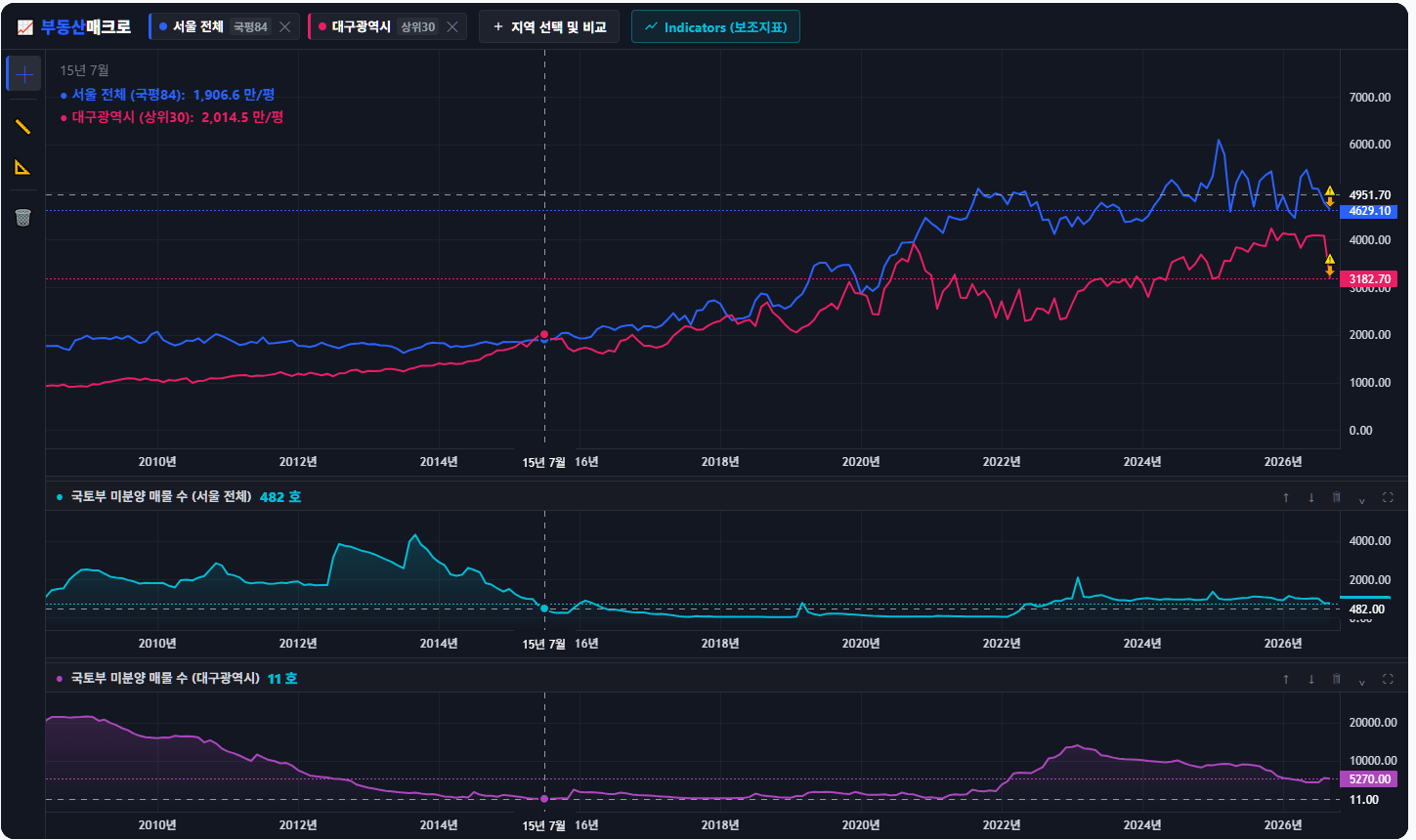Collapse the Seoul unsold-inventory pane chevron
The height and width of the screenshot is (840, 1416).
pyautogui.click(x=1362, y=498)
